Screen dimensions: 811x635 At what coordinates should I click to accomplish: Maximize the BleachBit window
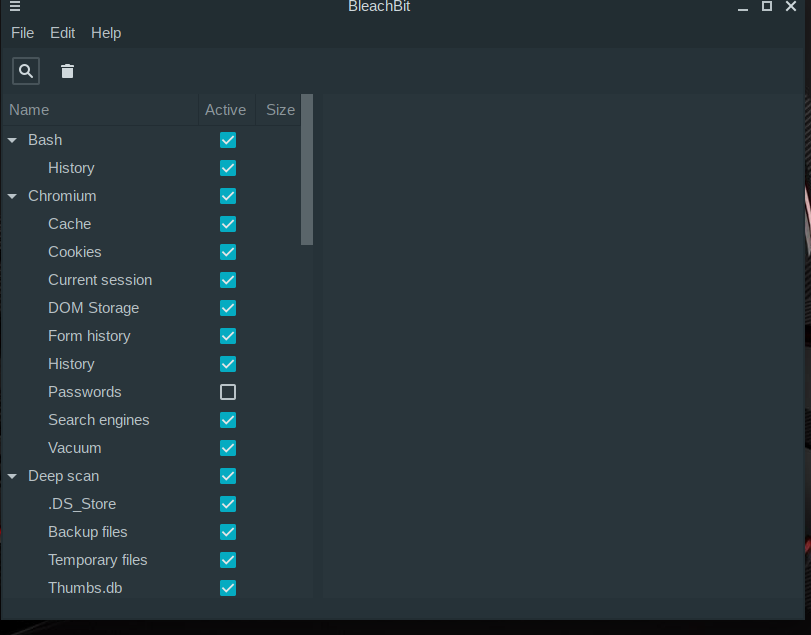pyautogui.click(x=767, y=6)
